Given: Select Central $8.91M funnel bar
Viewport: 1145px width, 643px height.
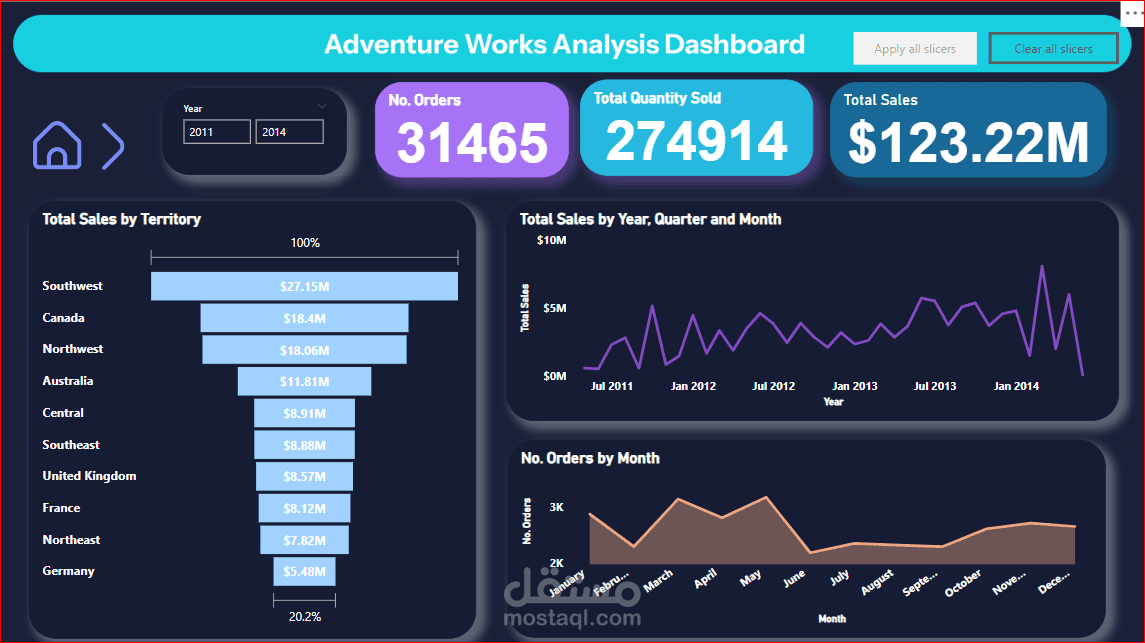Looking at the screenshot, I should tap(305, 413).
